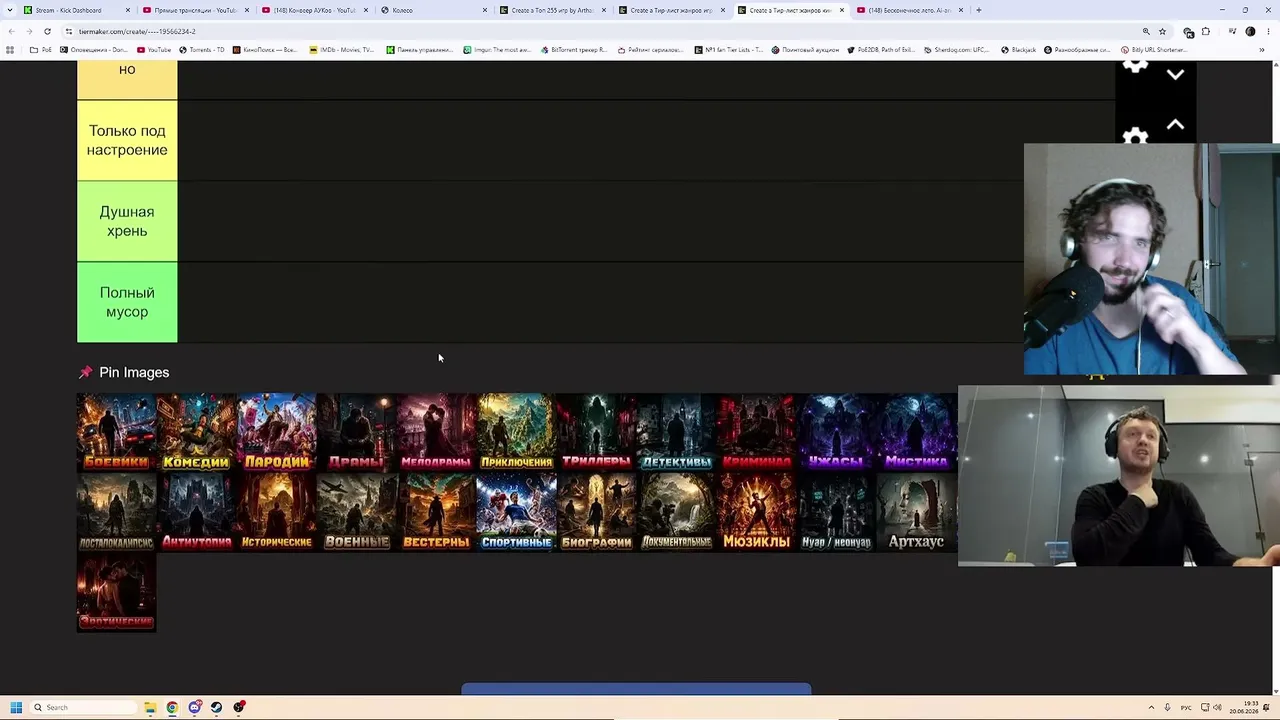Select the Ужасы genre tile
This screenshot has width=1280, height=720.
[x=837, y=432]
